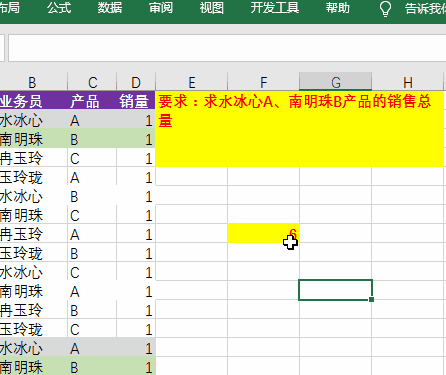Click inside the formula bar input
Viewport: 446px width, 375px height.
(x=227, y=48)
